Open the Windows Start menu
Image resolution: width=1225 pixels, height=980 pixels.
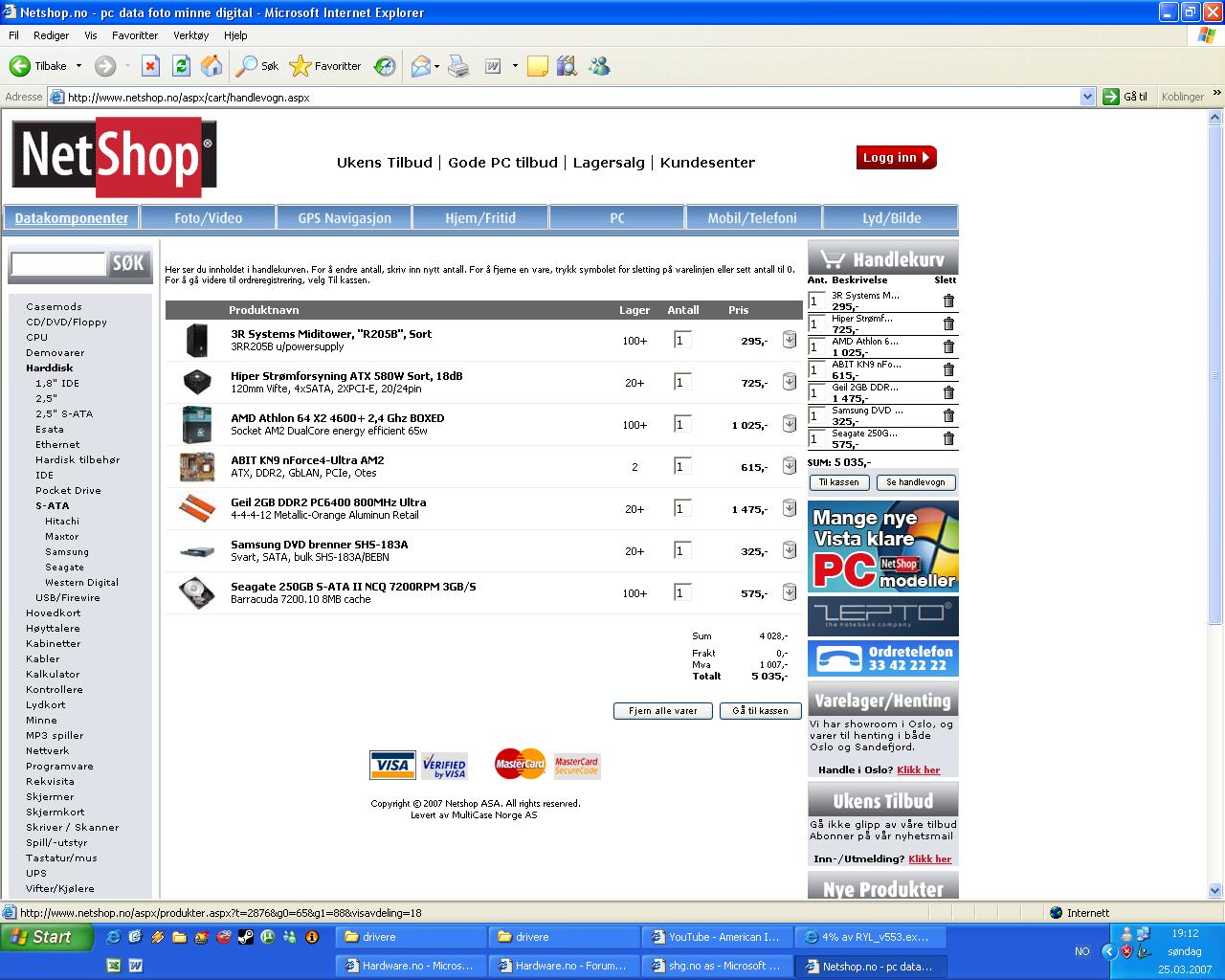pyautogui.click(x=47, y=937)
